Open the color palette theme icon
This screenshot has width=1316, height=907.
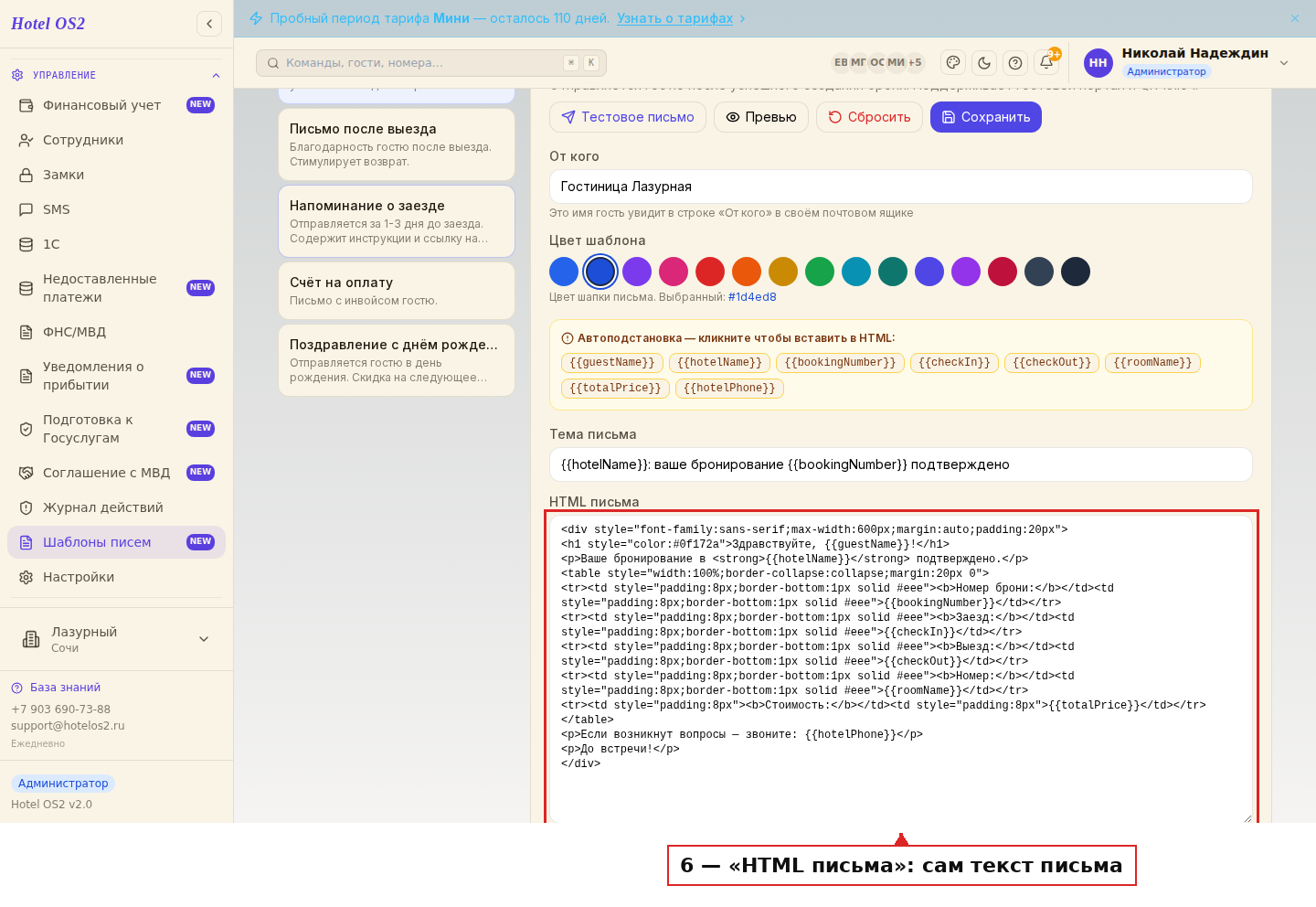(953, 62)
